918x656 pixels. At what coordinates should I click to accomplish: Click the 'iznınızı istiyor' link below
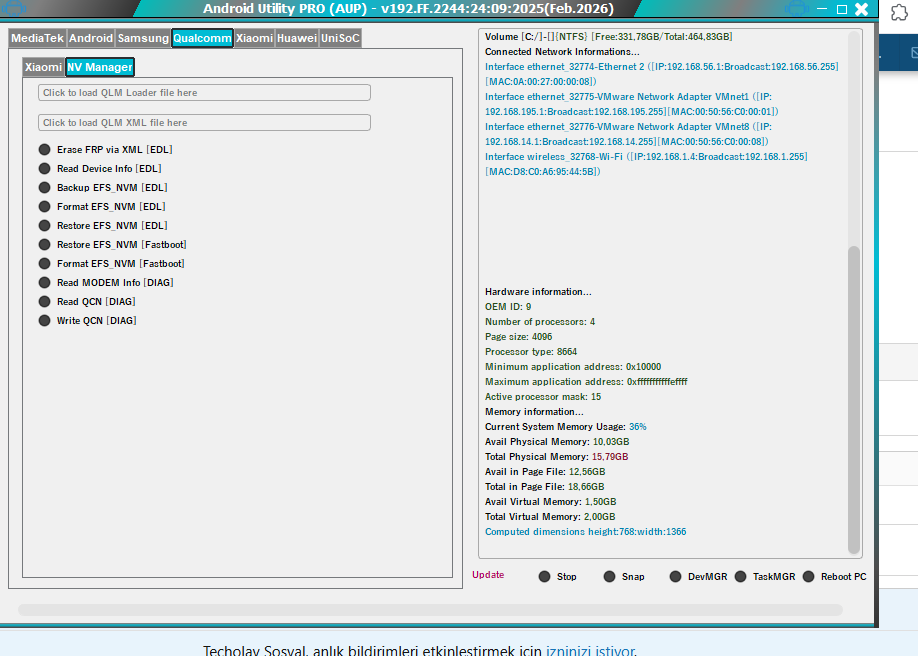click(x=590, y=650)
